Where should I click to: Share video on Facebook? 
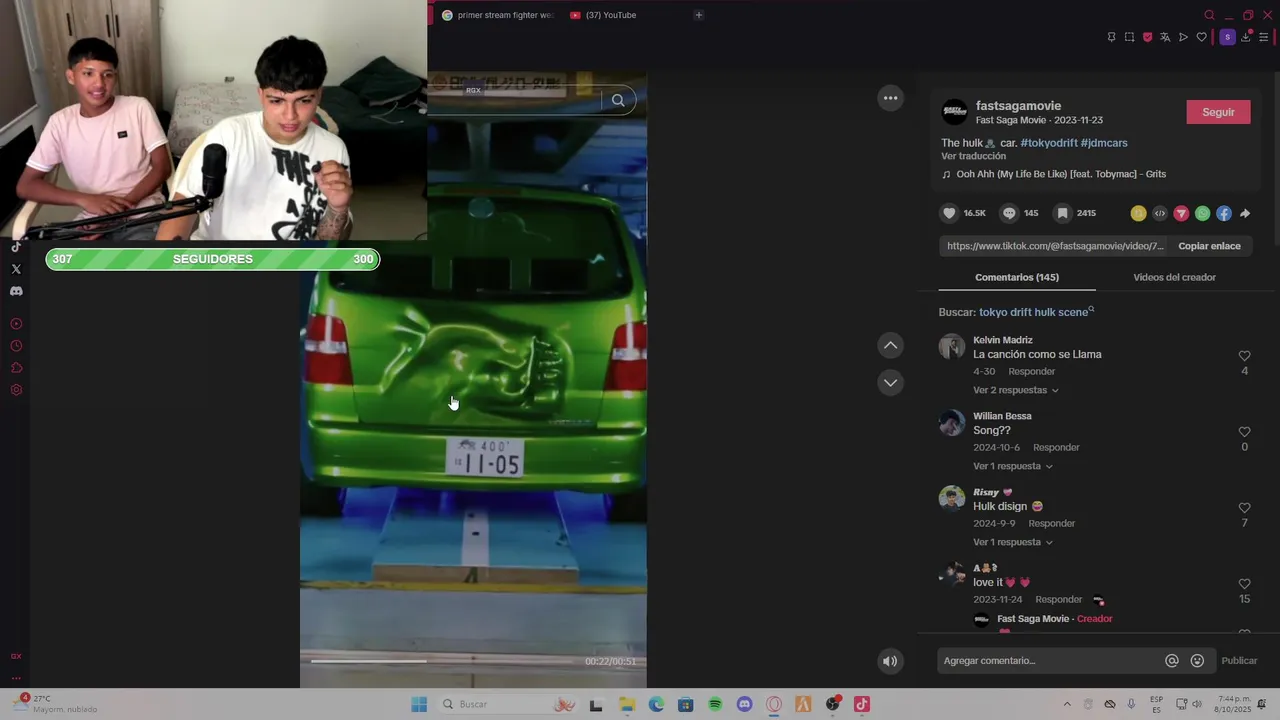[x=1224, y=213]
